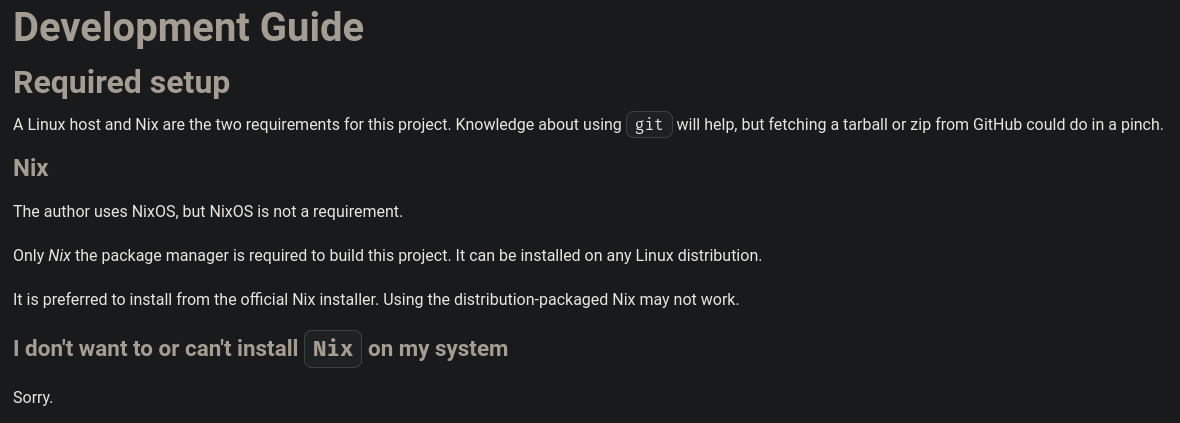Click the heading "I don't want to or can't install"
Image resolution: width=1180 pixels, height=423 pixels.
pyautogui.click(x=156, y=348)
